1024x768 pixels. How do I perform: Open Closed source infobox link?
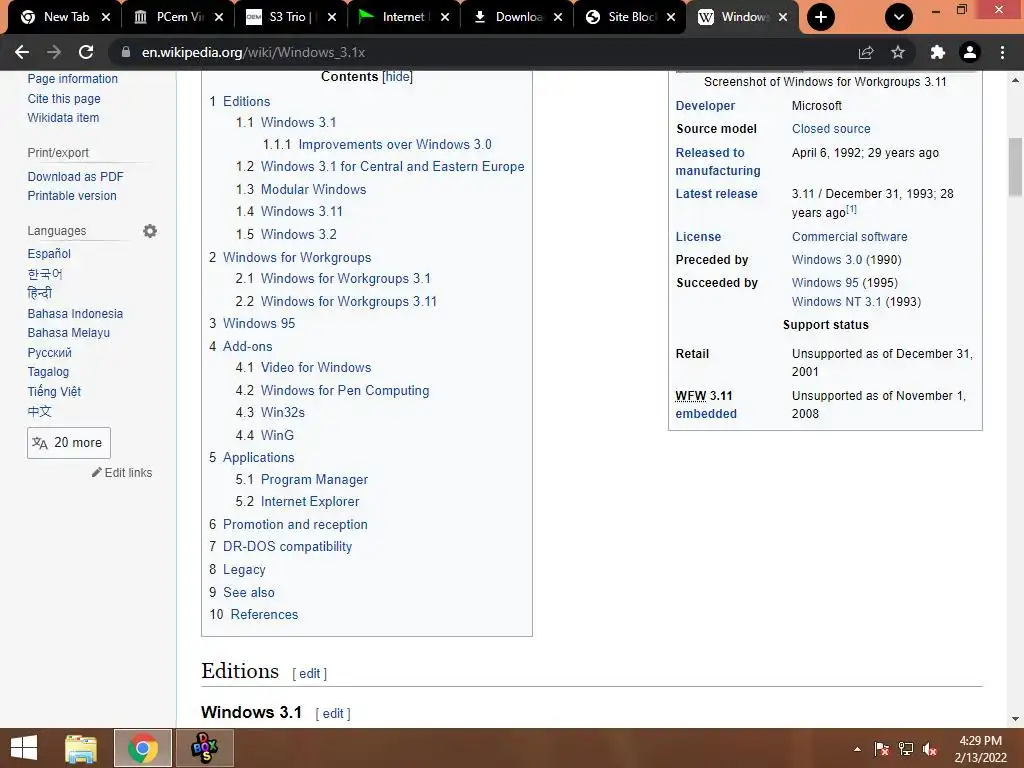tap(831, 129)
